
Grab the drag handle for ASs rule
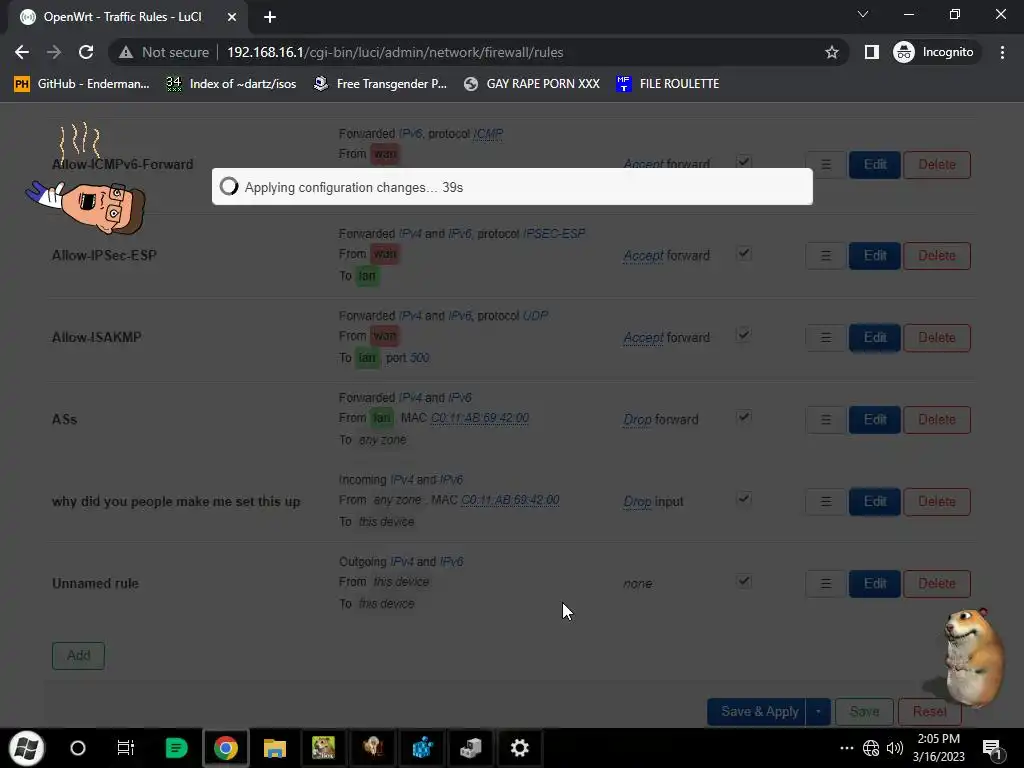click(825, 420)
